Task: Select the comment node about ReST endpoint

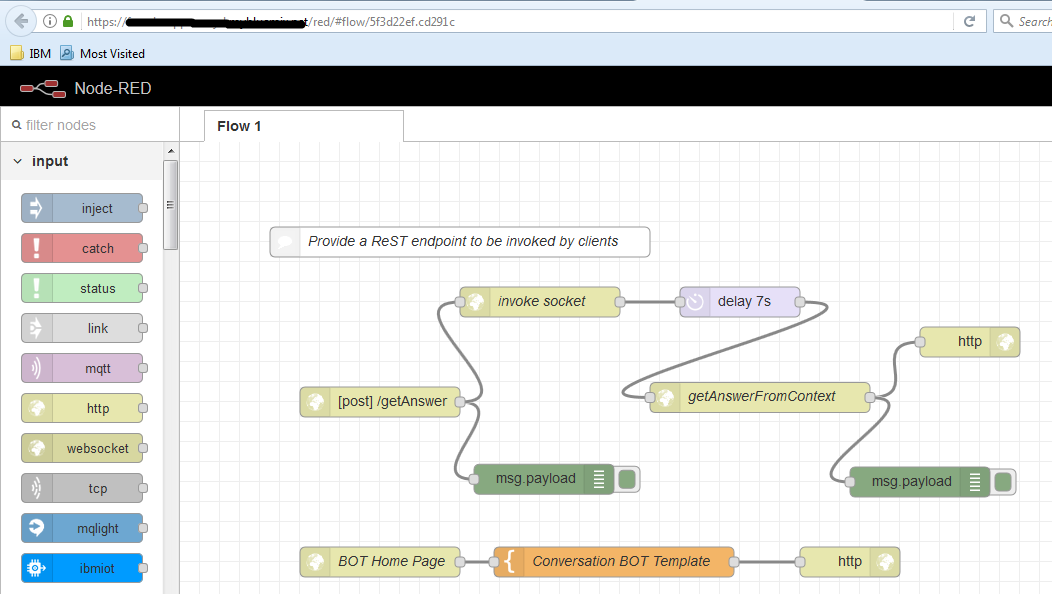Action: [460, 242]
